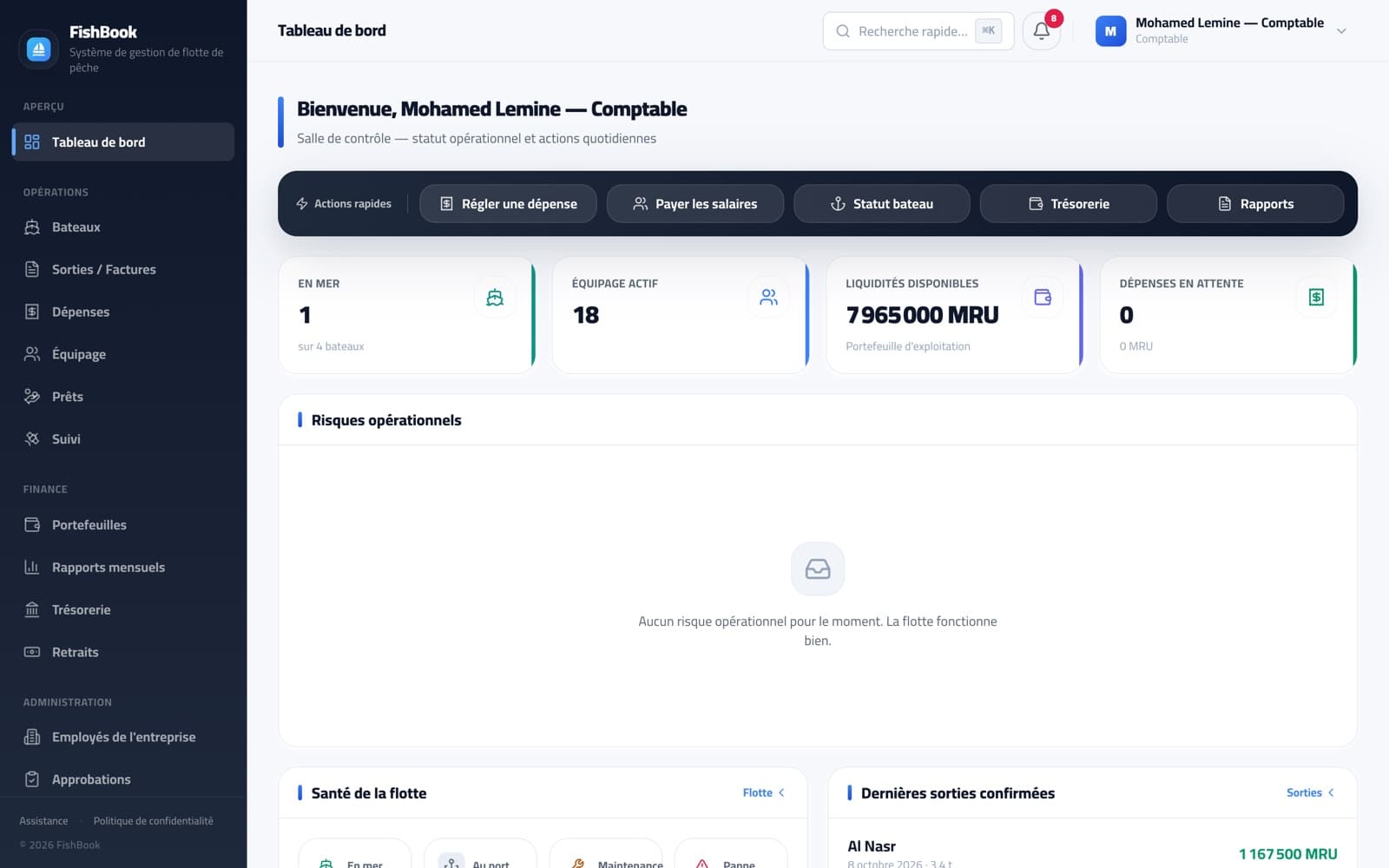Click the people icon in Équipage Actif card
This screenshot has height=868, width=1389.
point(768,298)
